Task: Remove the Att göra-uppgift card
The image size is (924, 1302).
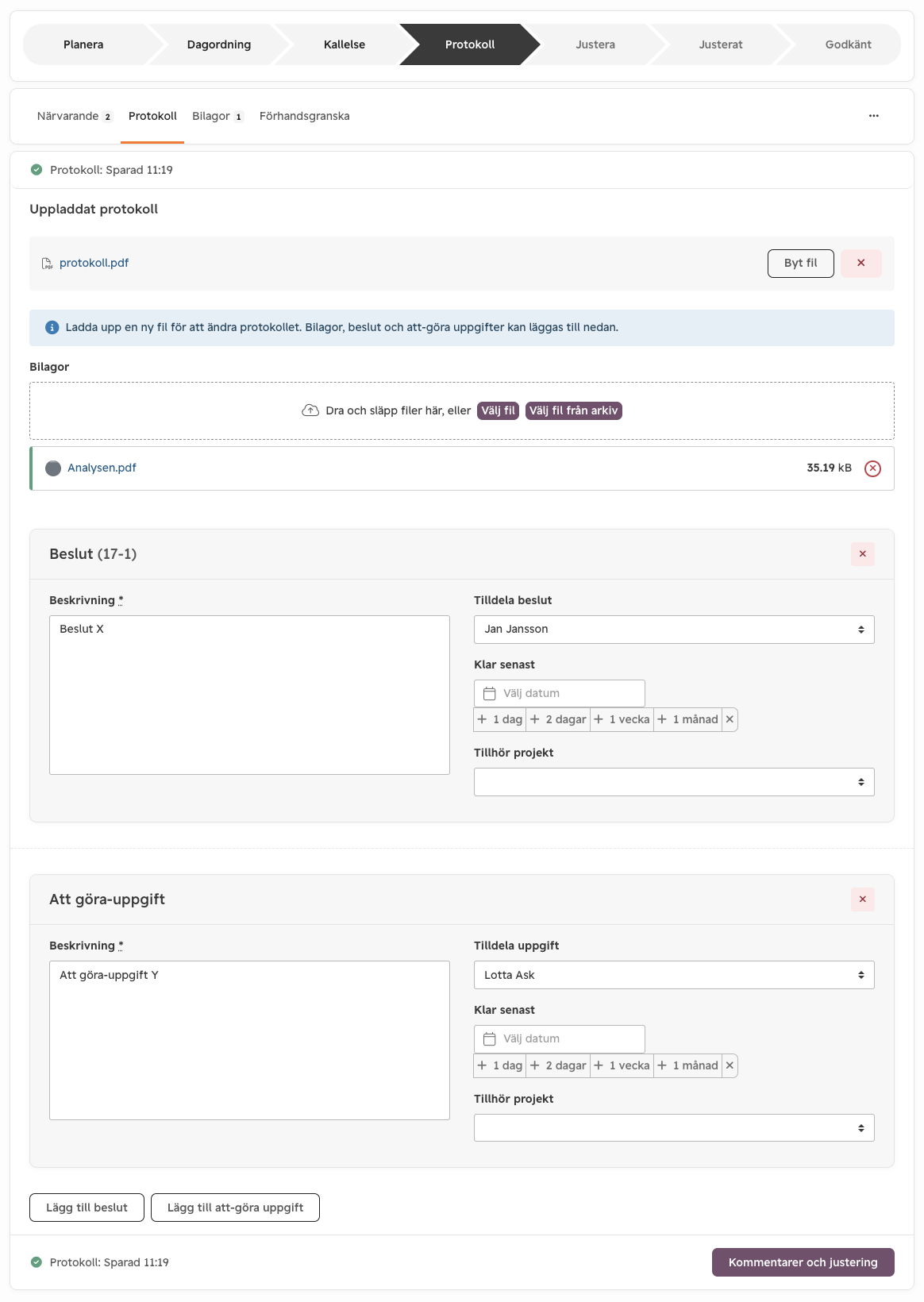Action: pos(862,899)
